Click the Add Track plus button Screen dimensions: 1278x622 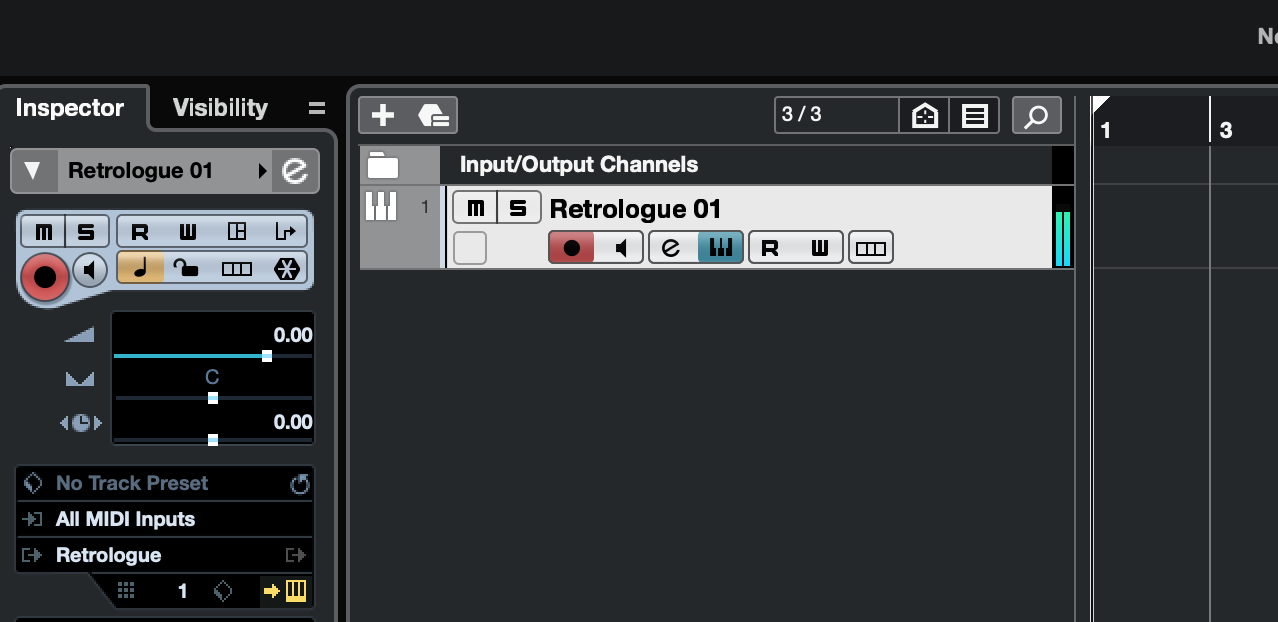[x=383, y=116]
